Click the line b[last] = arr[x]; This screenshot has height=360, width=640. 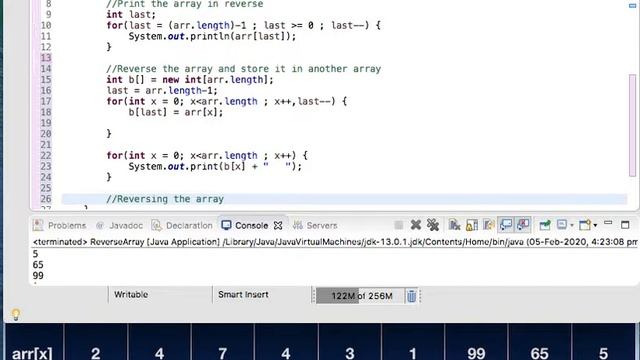pyautogui.click(x=176, y=112)
